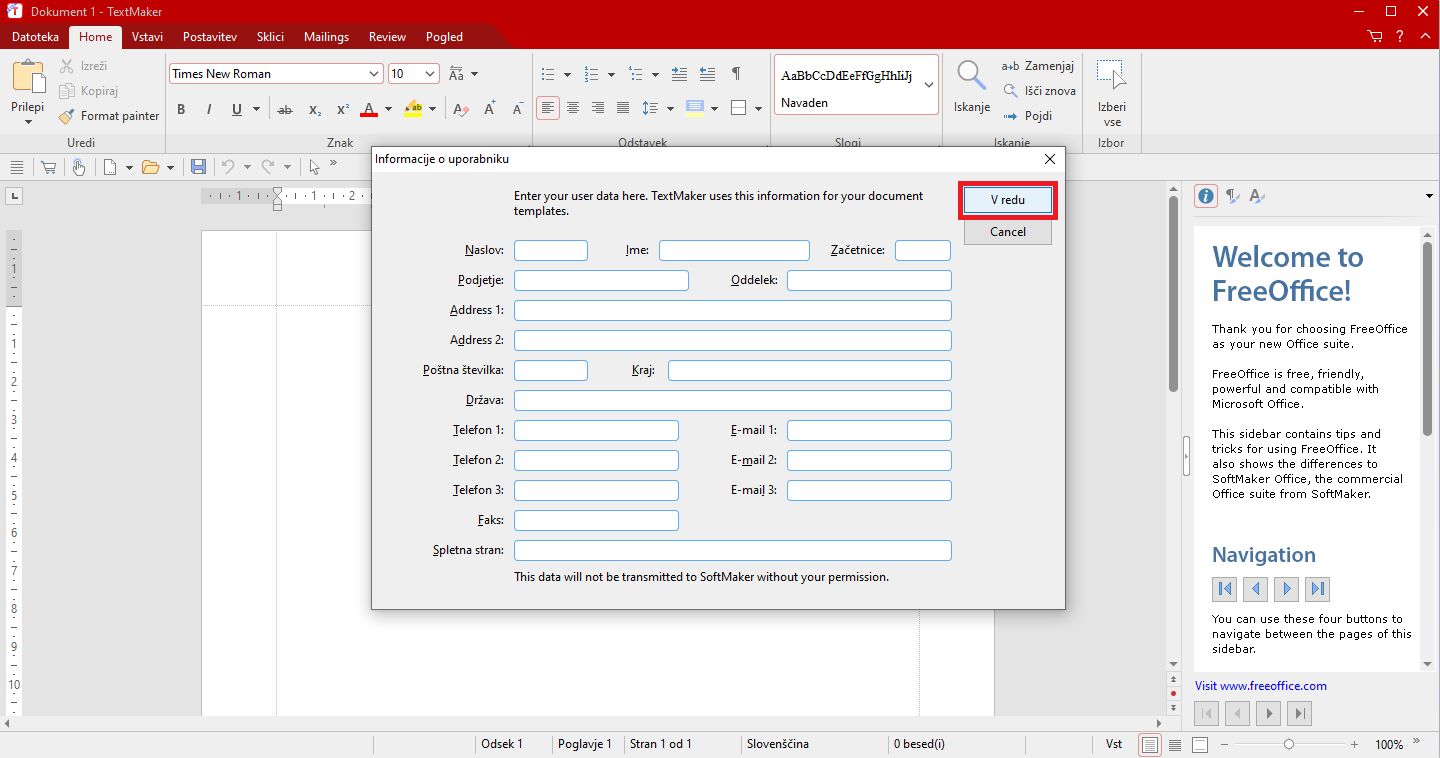The width and height of the screenshot is (1440, 758).
Task: Click the paragraph shading color icon
Action: pos(695,108)
